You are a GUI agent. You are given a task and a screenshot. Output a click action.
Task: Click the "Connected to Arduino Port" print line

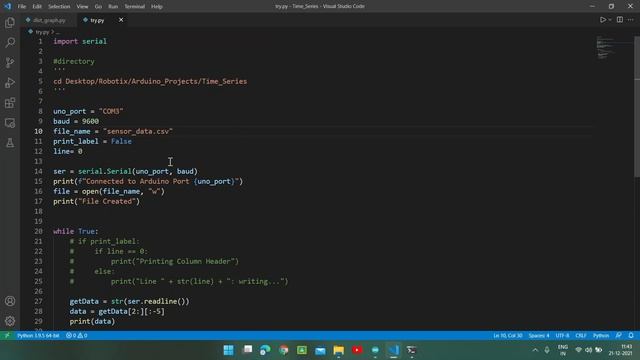[148, 181]
